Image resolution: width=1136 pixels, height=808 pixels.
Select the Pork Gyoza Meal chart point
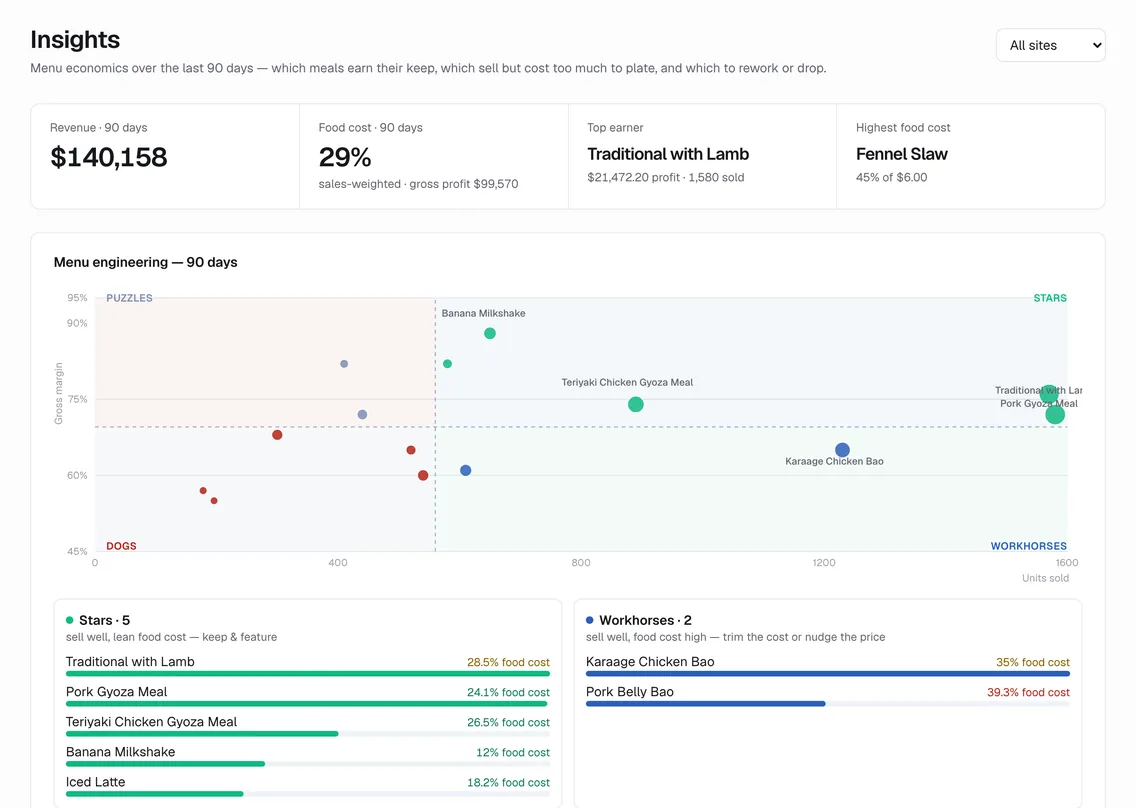1055,415
